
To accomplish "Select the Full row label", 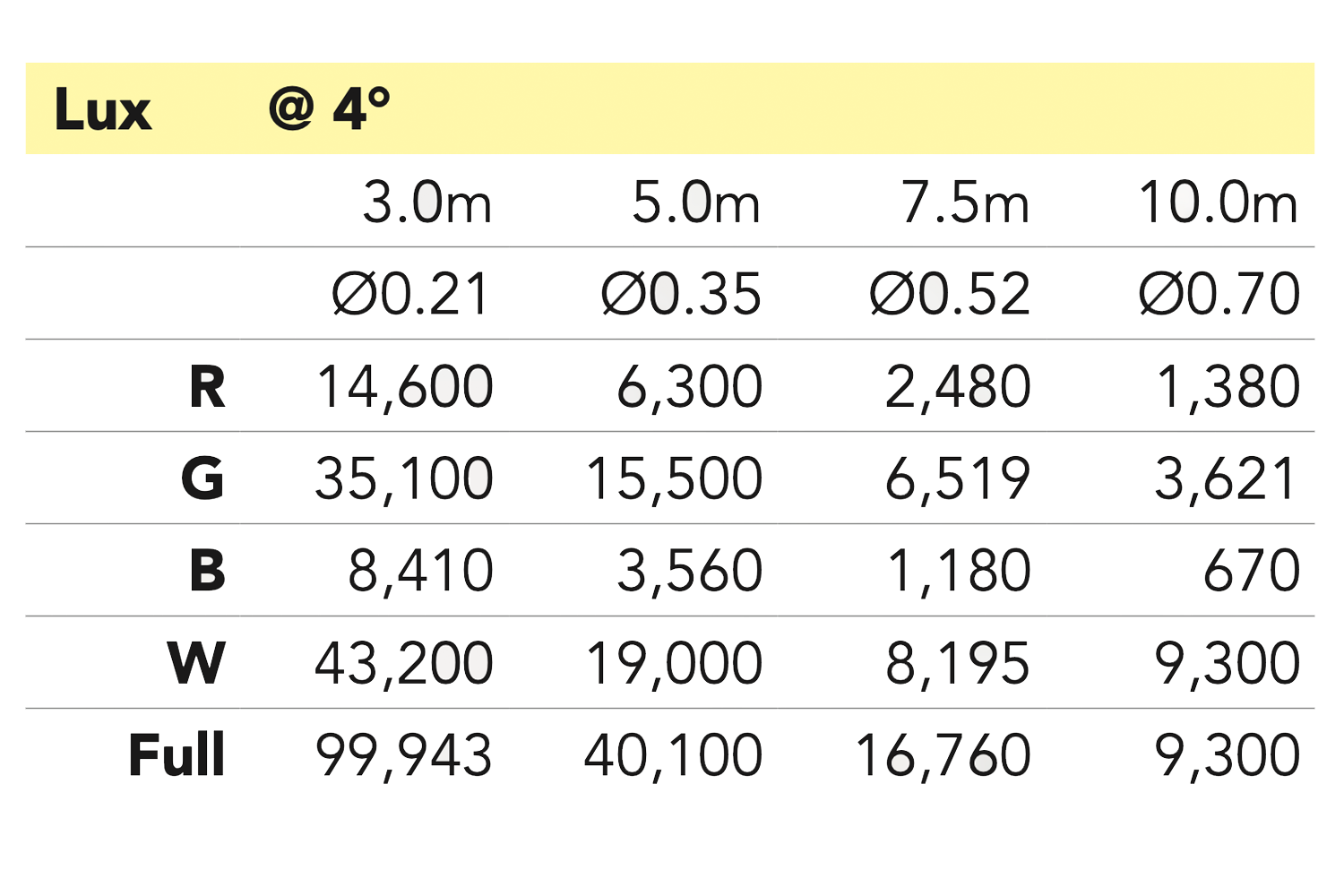I will click(177, 754).
